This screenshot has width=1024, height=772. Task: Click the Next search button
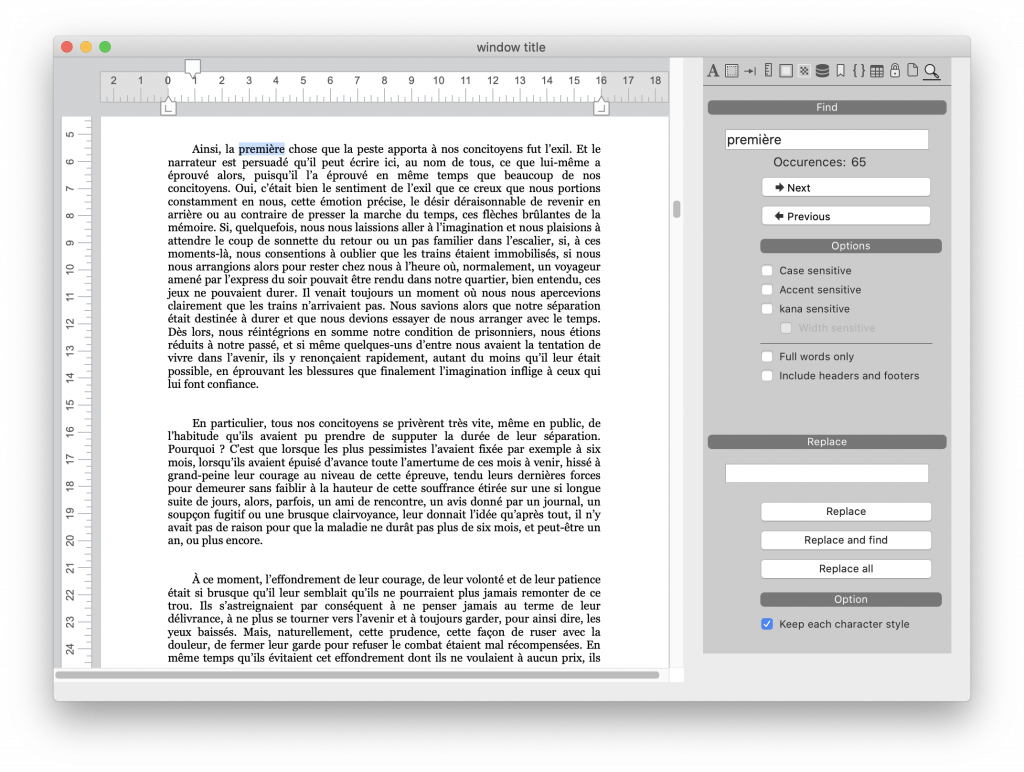tap(846, 187)
